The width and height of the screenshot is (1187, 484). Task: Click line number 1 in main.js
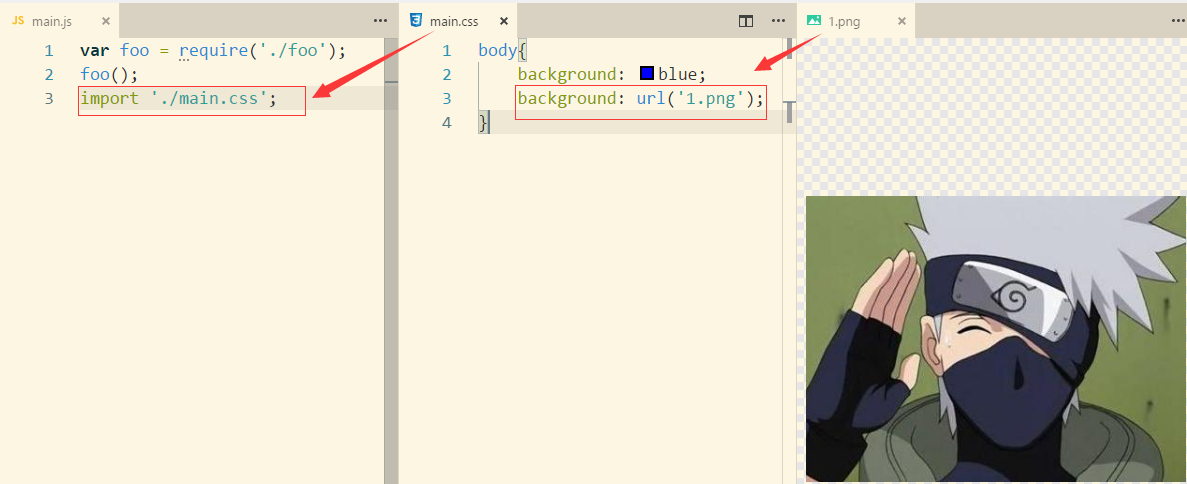coord(48,51)
